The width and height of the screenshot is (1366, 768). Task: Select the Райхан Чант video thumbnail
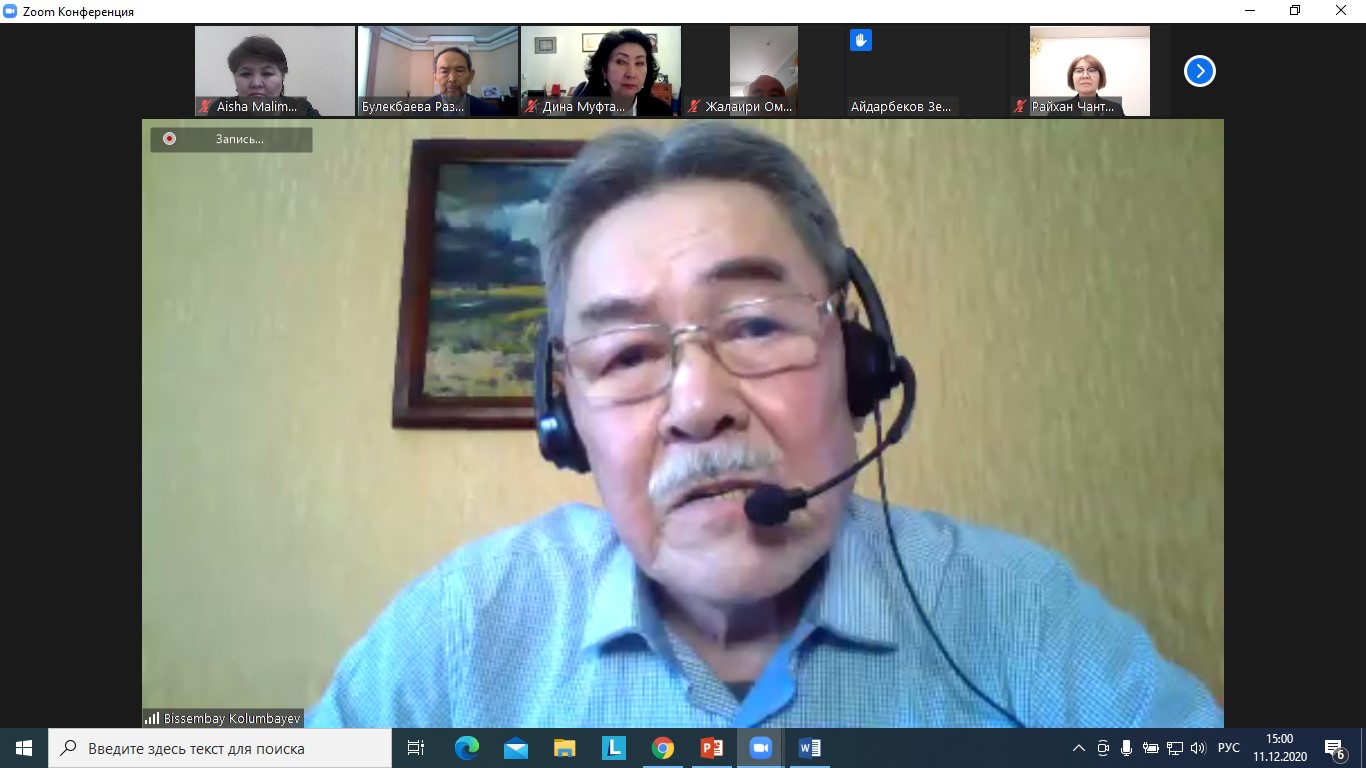[x=1090, y=71]
